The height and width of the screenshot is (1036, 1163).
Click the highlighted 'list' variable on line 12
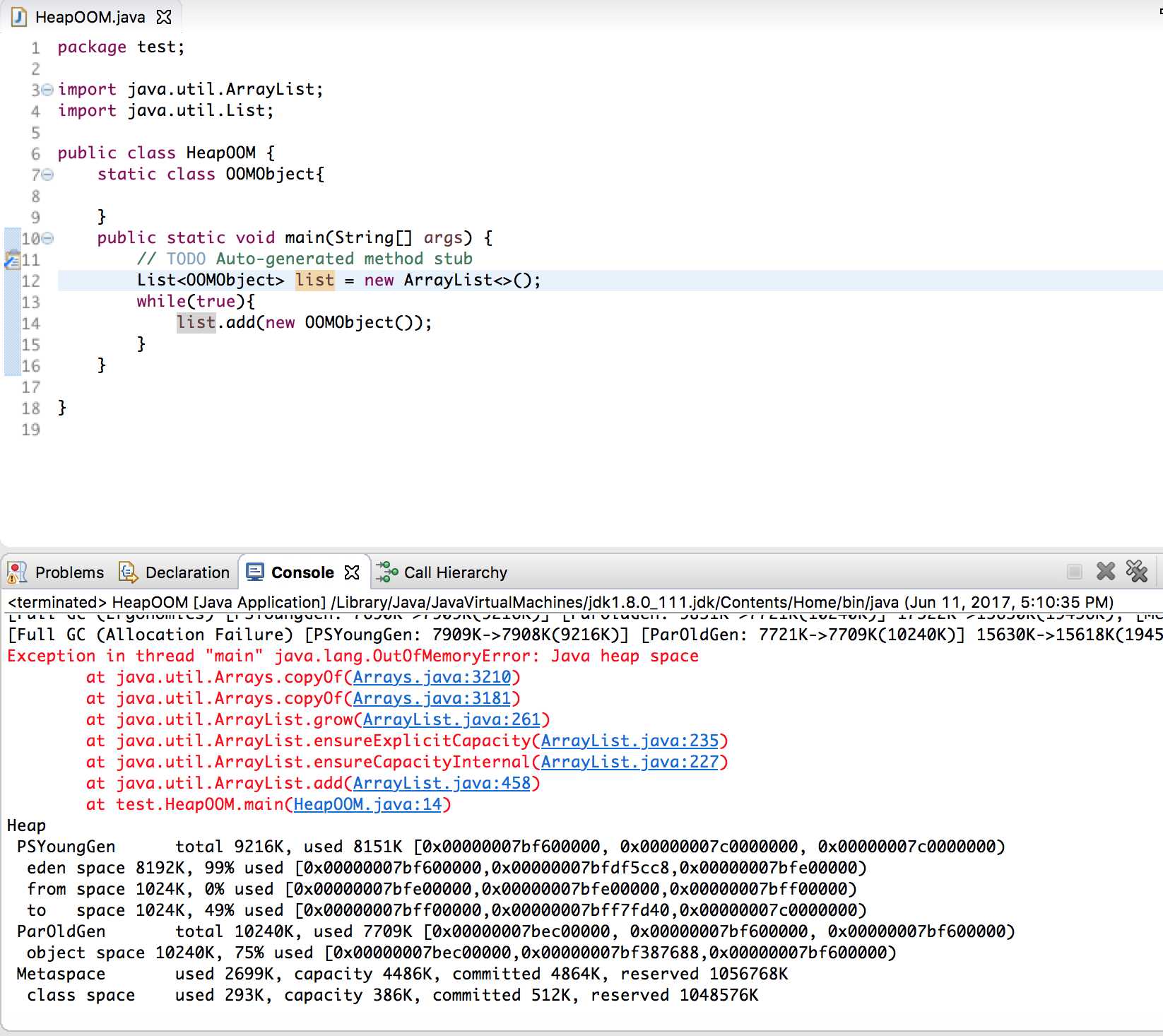[314, 281]
